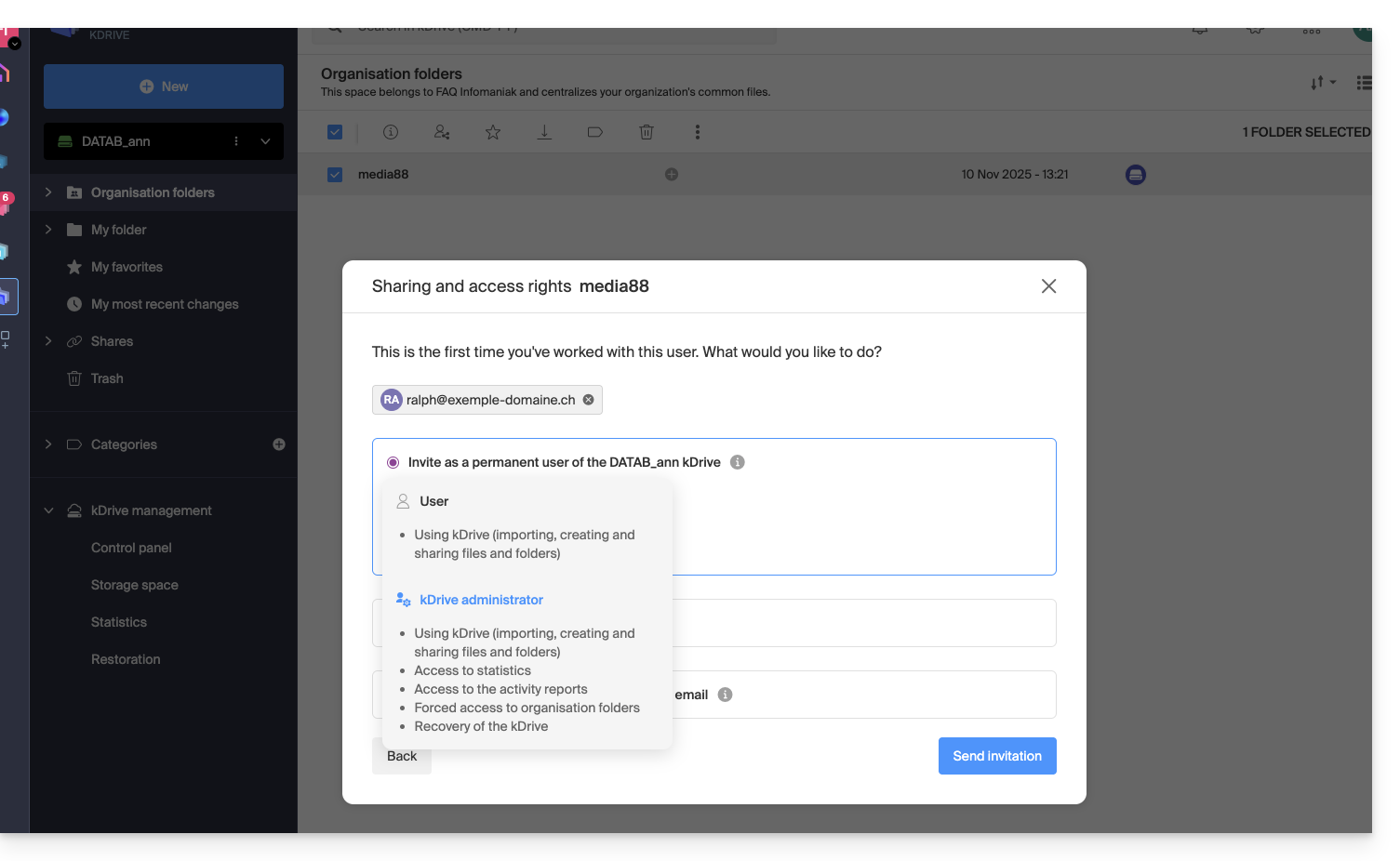Choose the User role option
The width and height of the screenshot is (1400, 861).
click(x=433, y=501)
